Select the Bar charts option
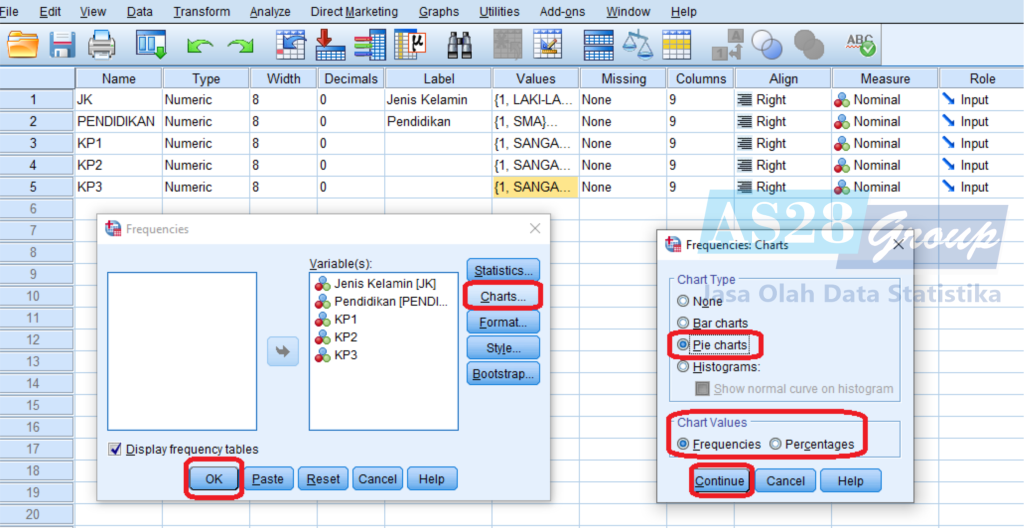The width and height of the screenshot is (1024, 528). coord(684,323)
